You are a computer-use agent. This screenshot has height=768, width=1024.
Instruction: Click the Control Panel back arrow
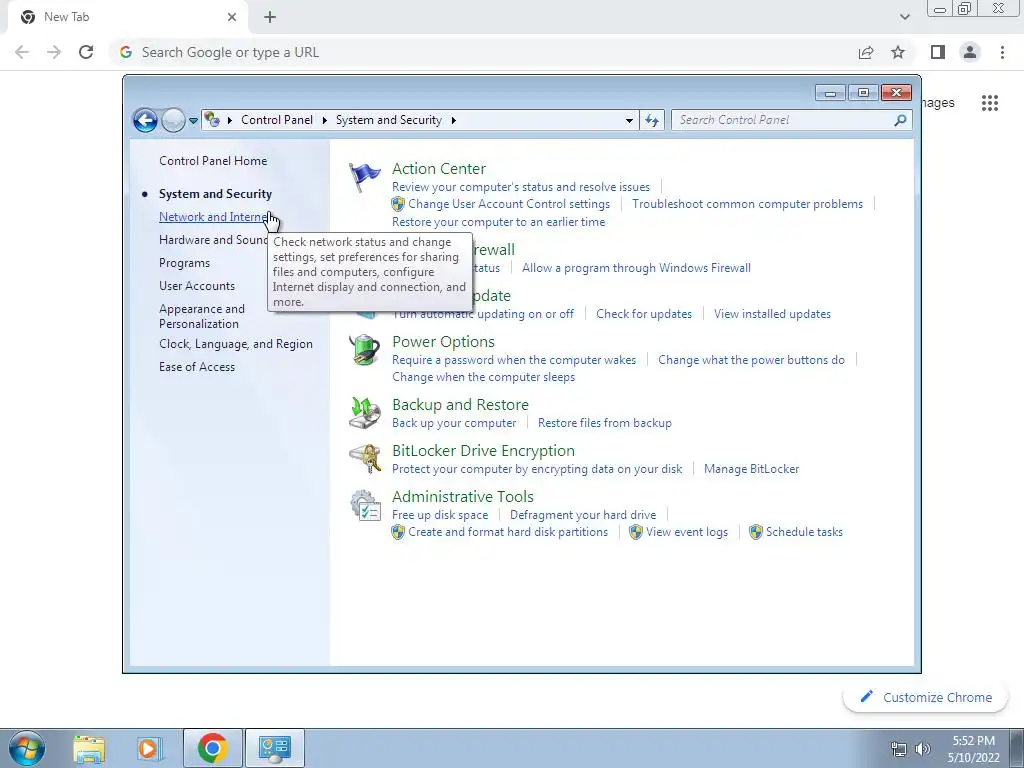pos(145,120)
